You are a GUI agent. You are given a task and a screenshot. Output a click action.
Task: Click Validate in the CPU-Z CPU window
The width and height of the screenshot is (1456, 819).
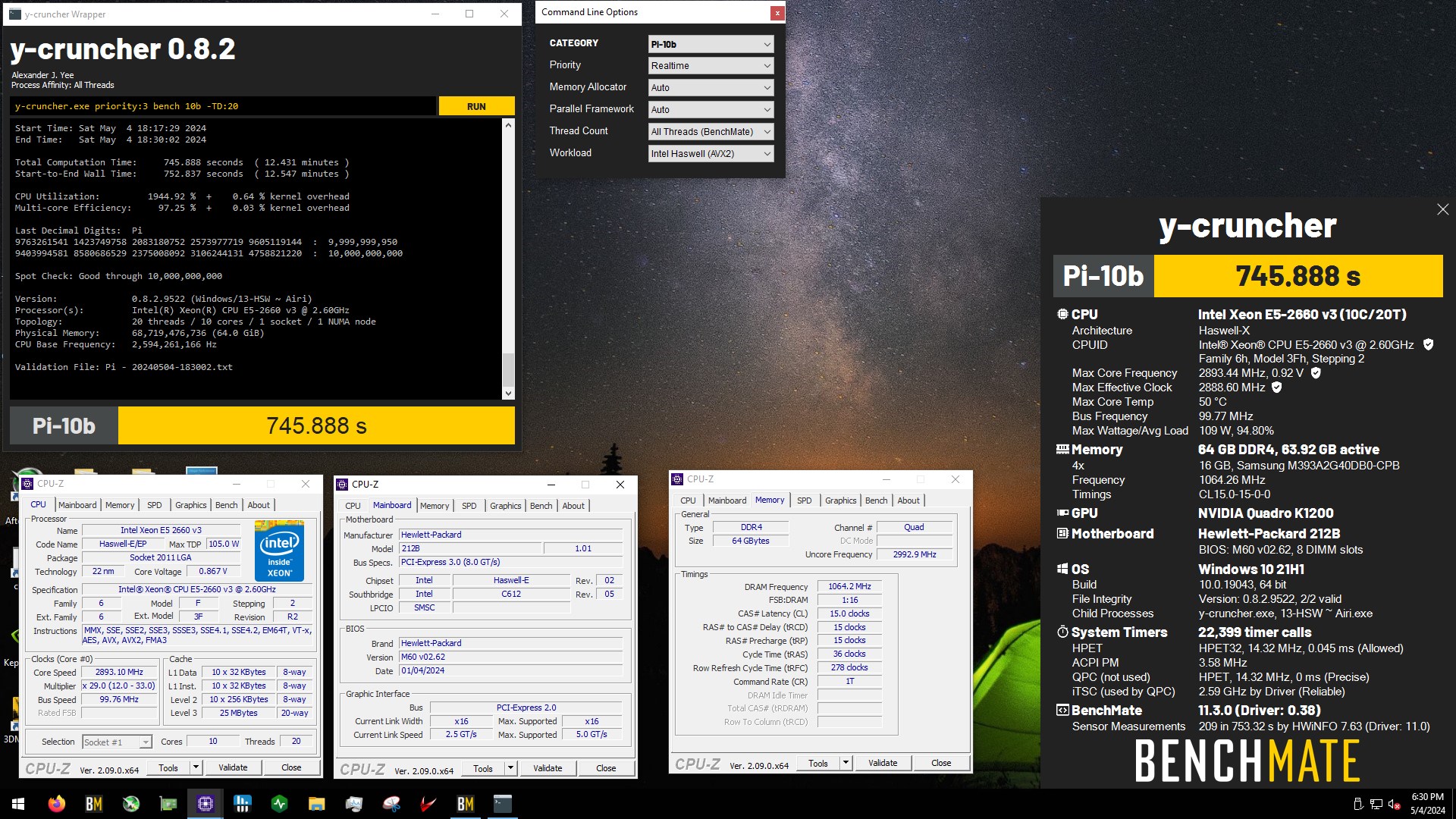coord(233,767)
